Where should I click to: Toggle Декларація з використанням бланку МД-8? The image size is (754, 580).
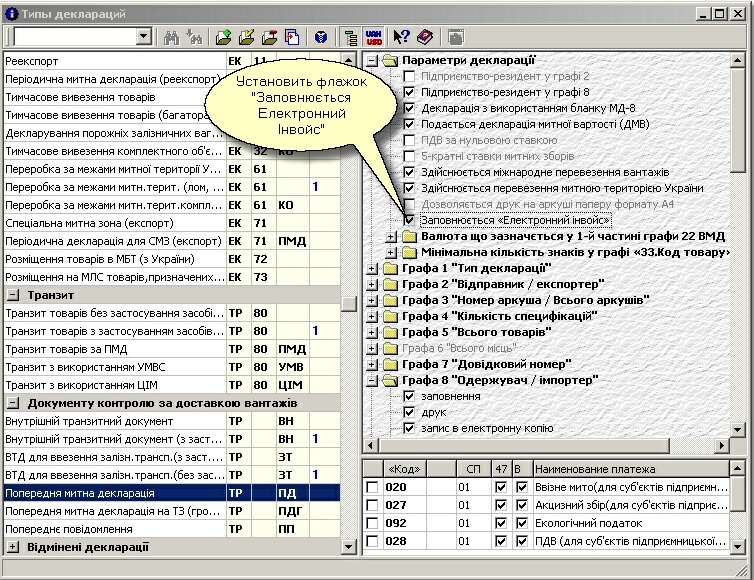coord(408,108)
